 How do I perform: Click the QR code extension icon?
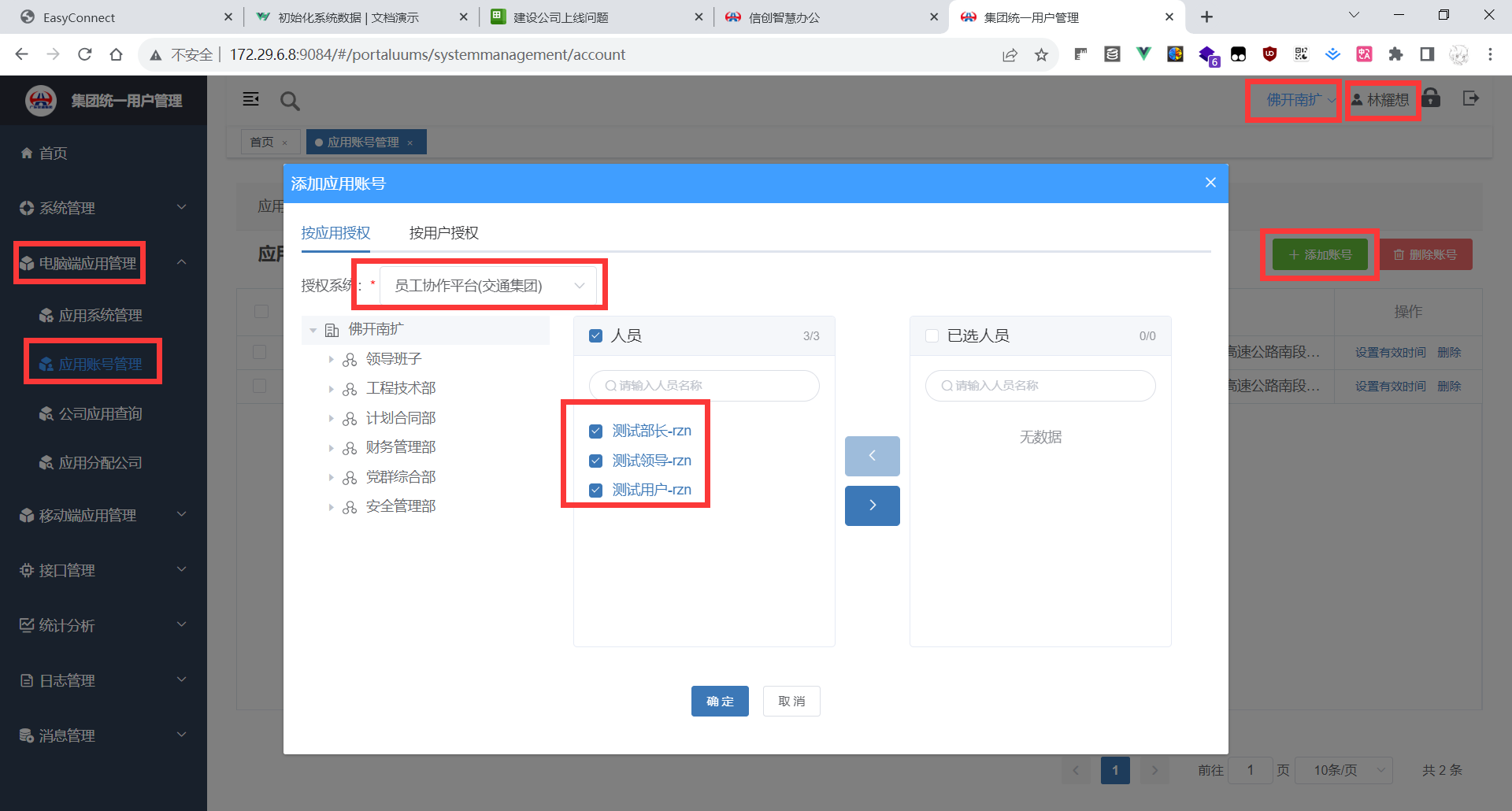(x=1301, y=54)
